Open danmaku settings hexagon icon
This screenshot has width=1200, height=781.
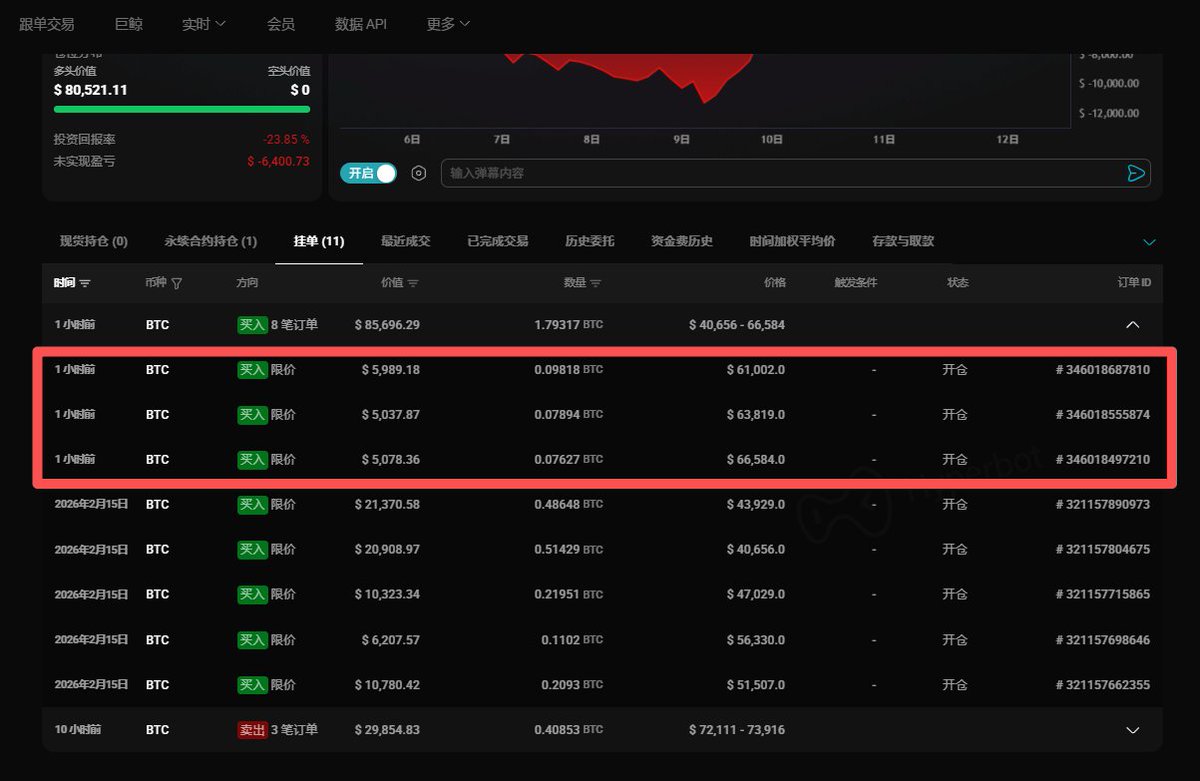tap(419, 173)
